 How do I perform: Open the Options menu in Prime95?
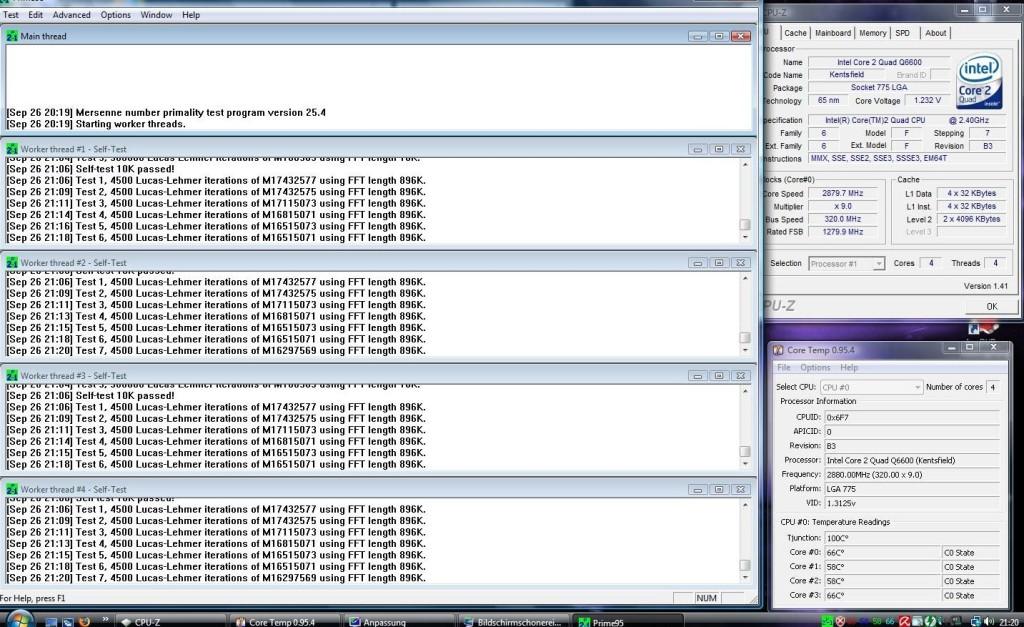[116, 14]
